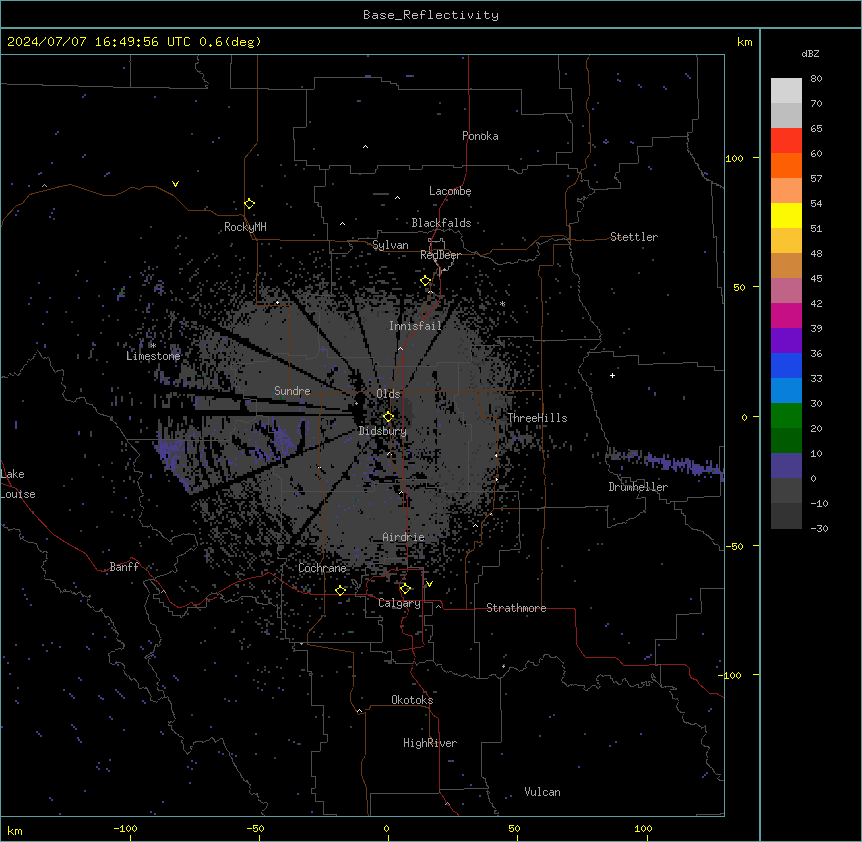
Task: Select the yellow diamond marker between Olds and Didsbury
Action: pyautogui.click(x=388, y=416)
